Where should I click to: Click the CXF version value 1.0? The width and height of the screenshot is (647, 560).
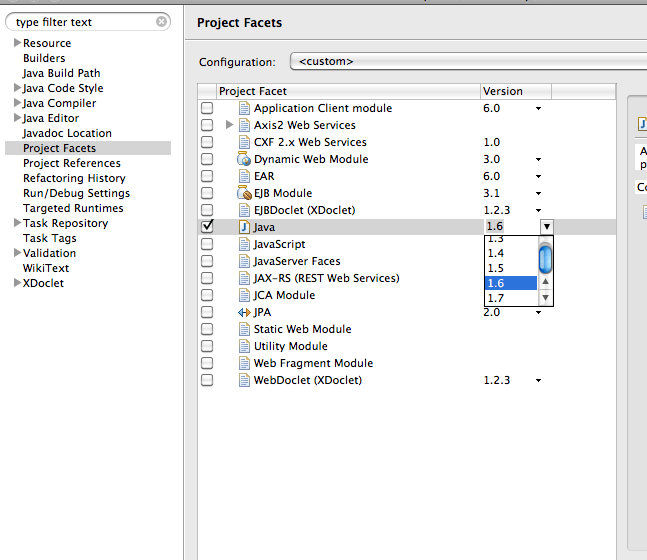coord(491,142)
